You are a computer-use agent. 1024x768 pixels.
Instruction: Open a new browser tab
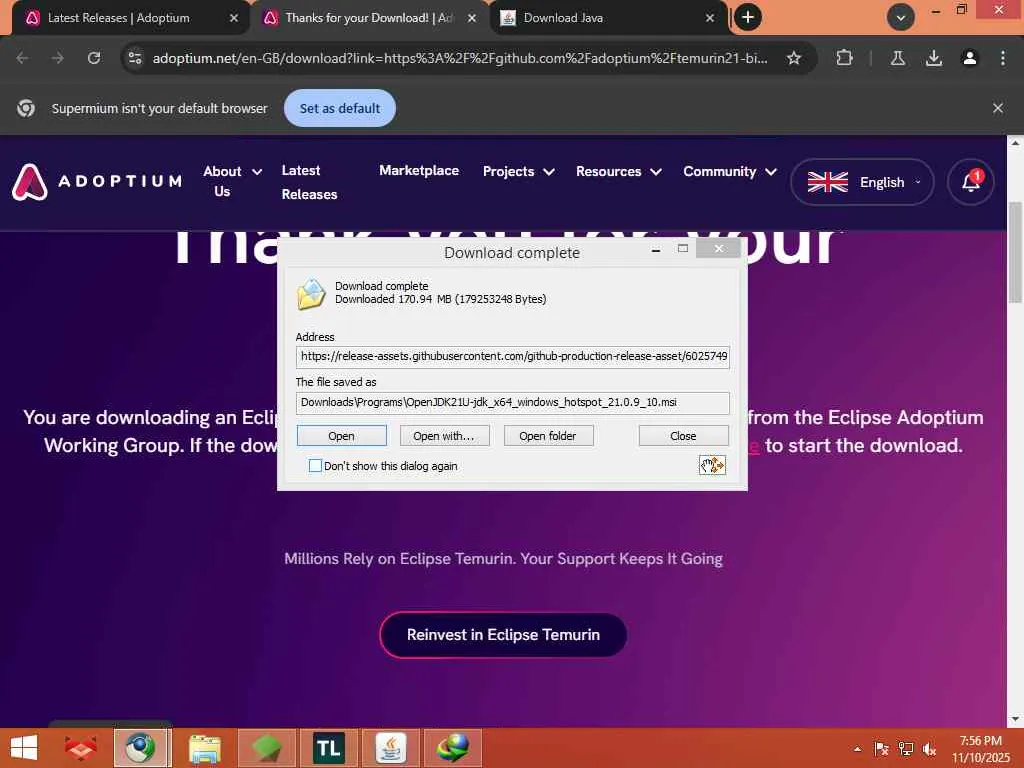748,17
